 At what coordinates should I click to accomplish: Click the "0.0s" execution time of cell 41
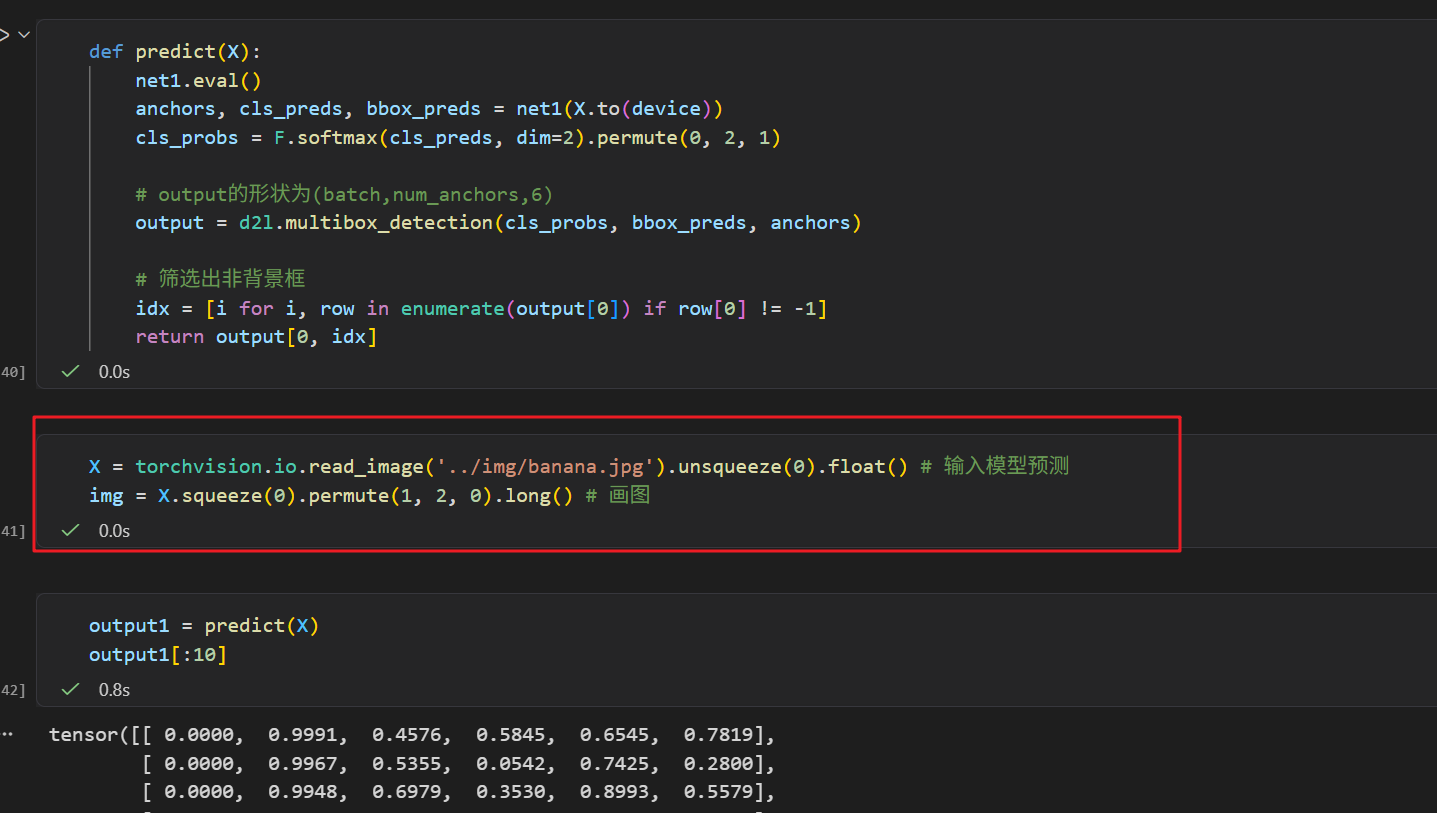(x=114, y=531)
